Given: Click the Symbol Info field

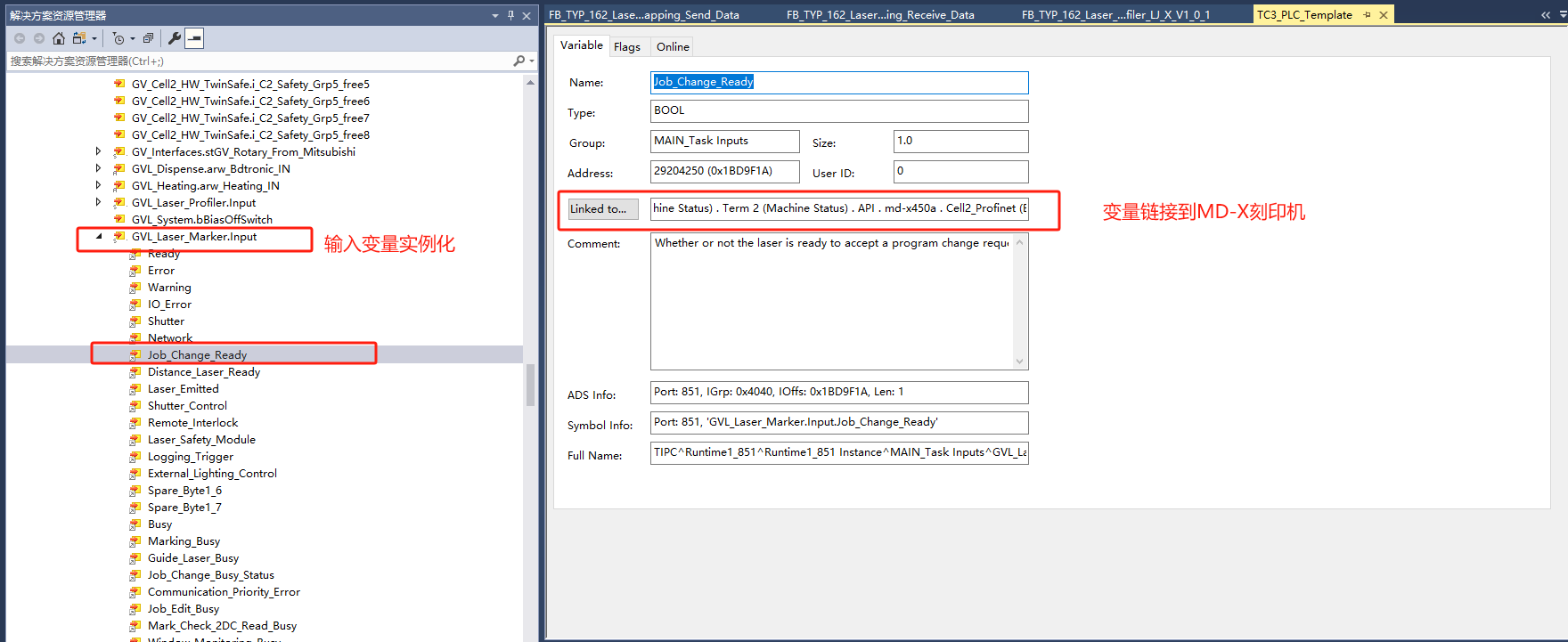Looking at the screenshot, I should coord(839,422).
